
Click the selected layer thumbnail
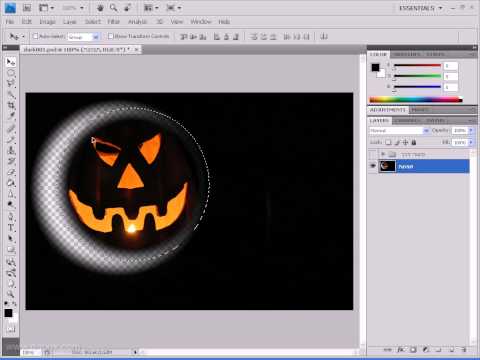click(x=387, y=166)
